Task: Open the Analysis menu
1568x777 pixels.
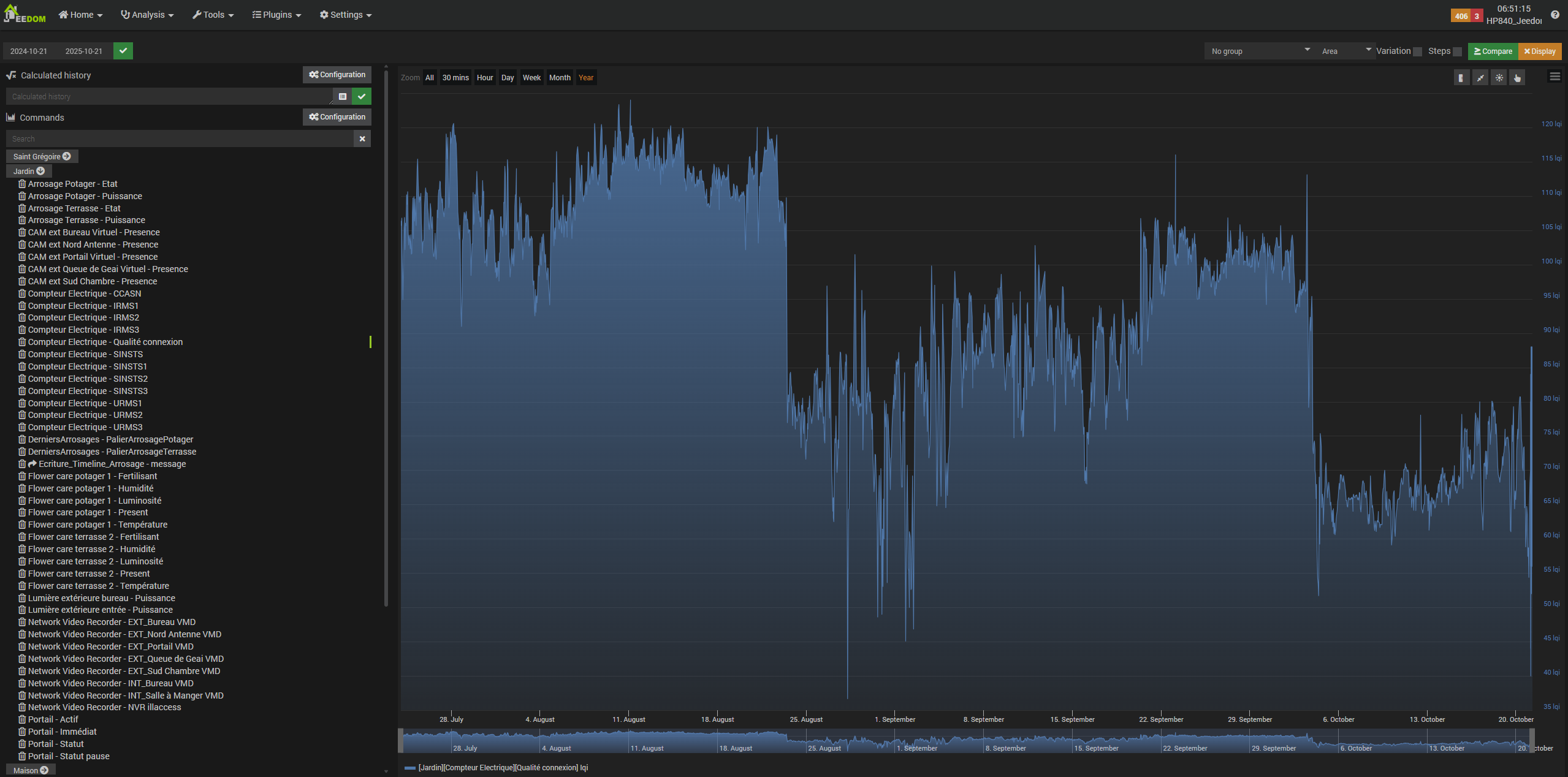Action: (x=147, y=15)
